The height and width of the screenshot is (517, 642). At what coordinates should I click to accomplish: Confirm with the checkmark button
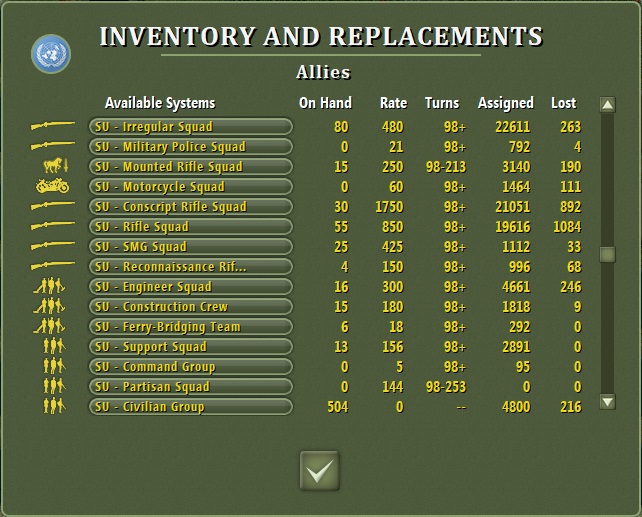click(320, 471)
